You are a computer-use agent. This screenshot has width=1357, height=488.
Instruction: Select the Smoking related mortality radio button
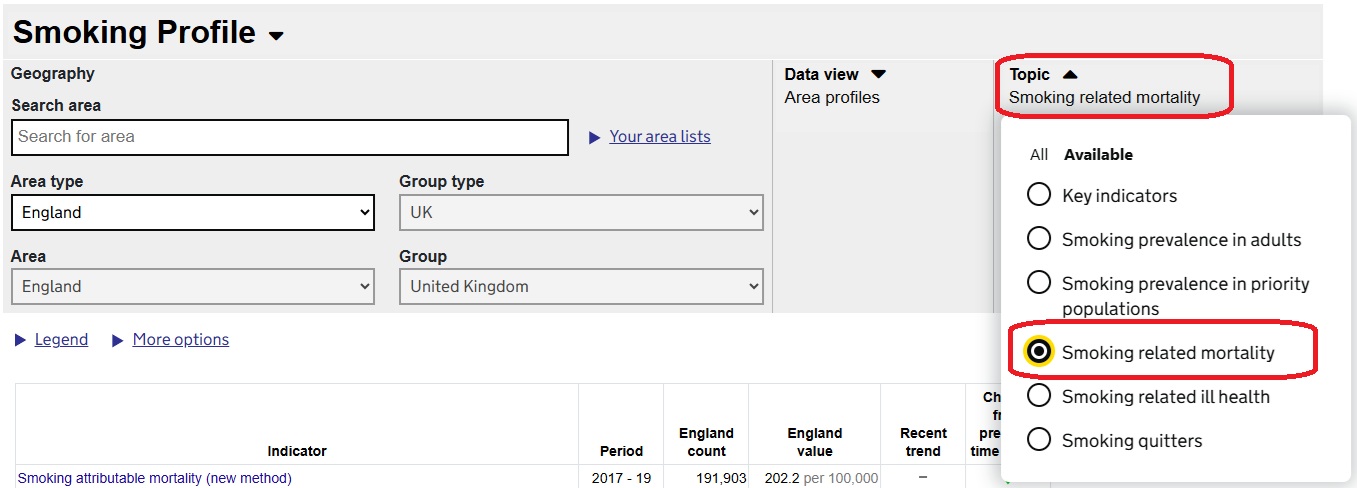click(1039, 351)
